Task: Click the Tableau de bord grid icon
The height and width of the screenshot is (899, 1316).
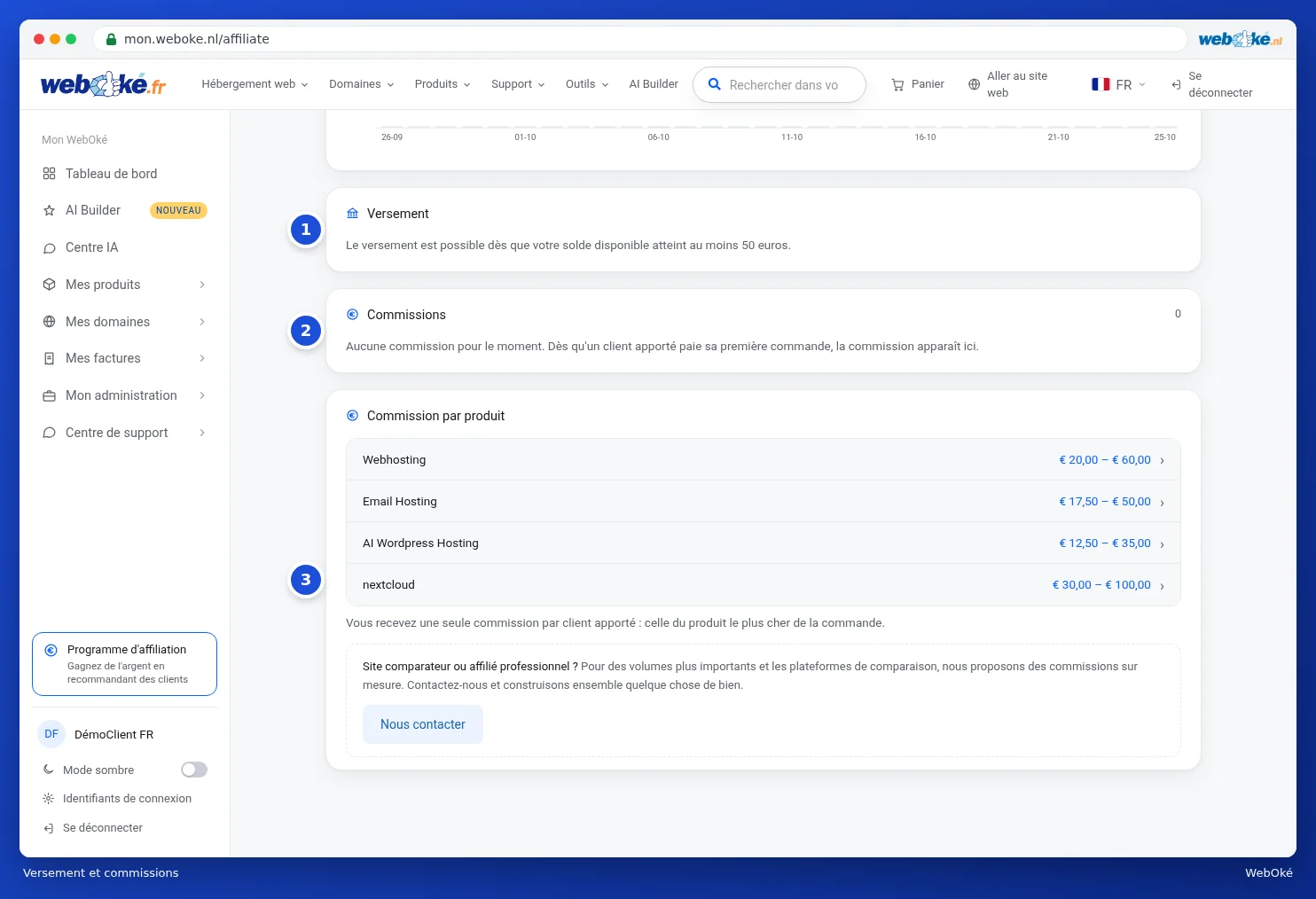Action: [49, 174]
